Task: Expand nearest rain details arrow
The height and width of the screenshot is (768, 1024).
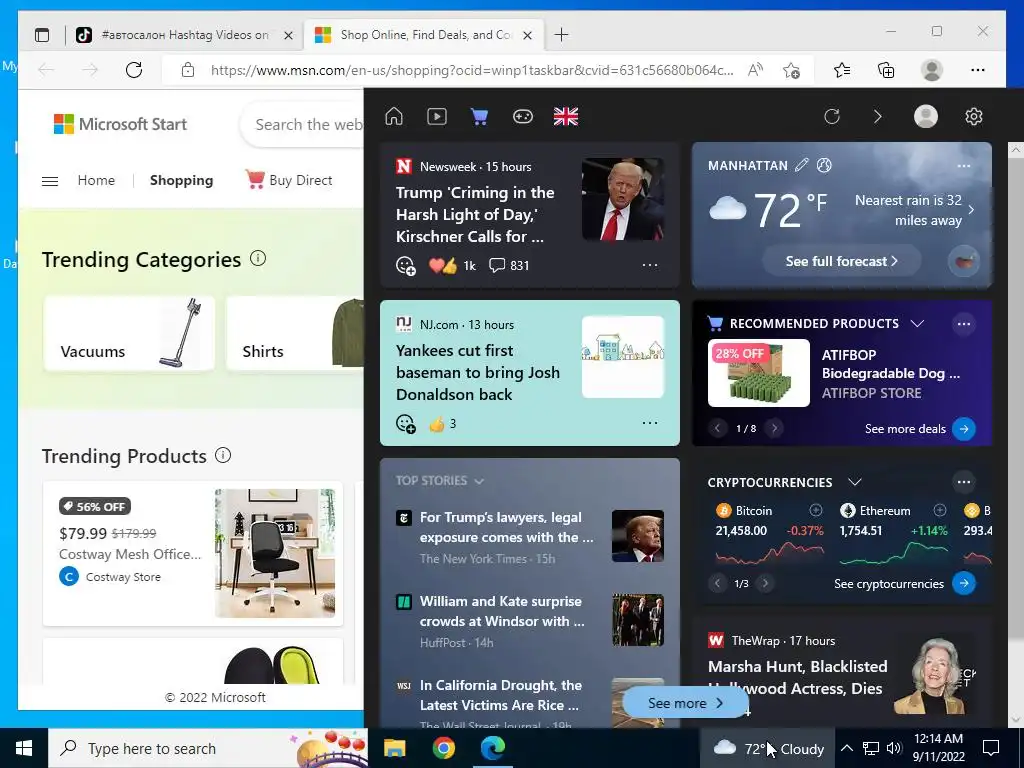Action: [971, 210]
